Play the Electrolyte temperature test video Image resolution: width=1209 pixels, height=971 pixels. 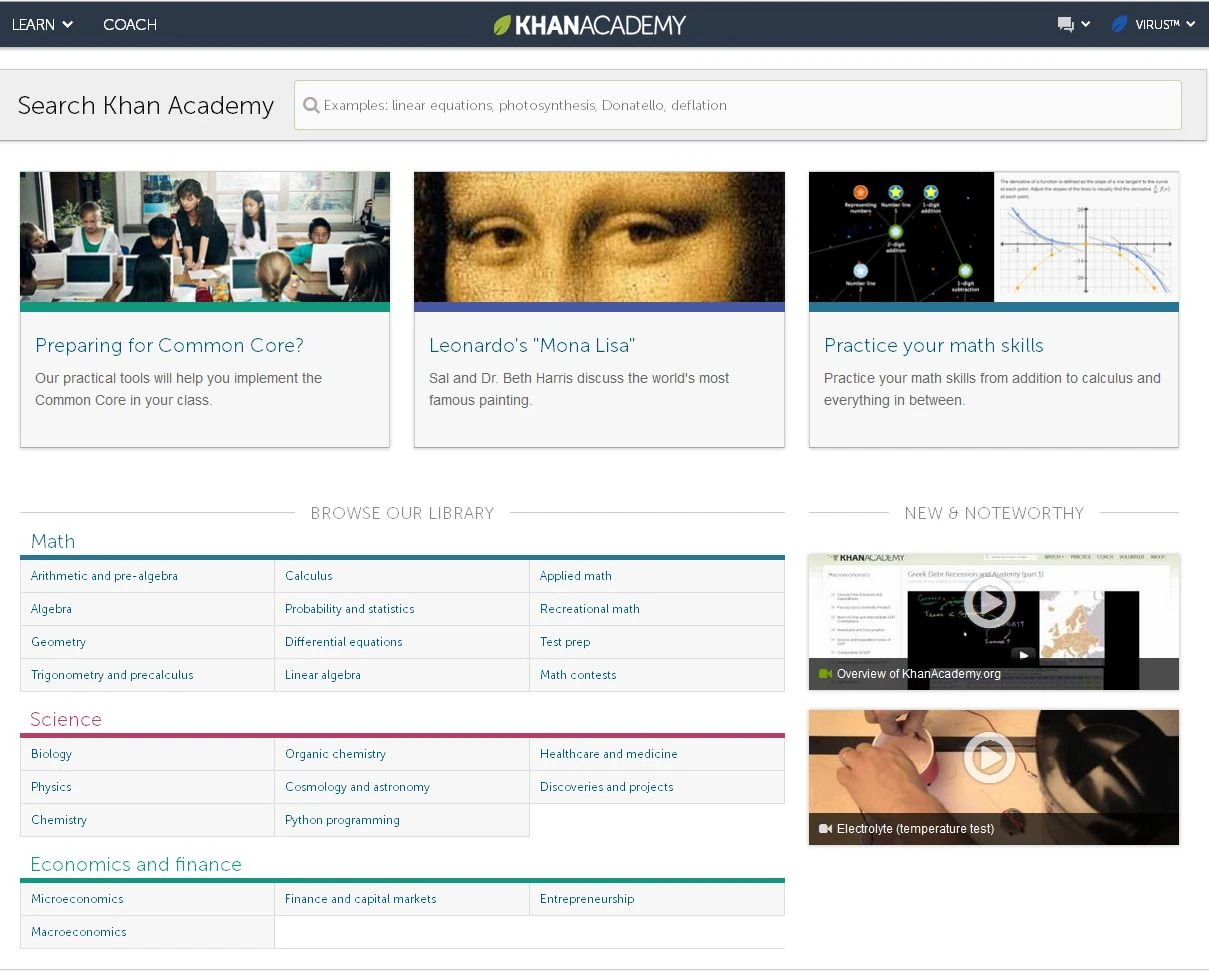click(x=990, y=757)
